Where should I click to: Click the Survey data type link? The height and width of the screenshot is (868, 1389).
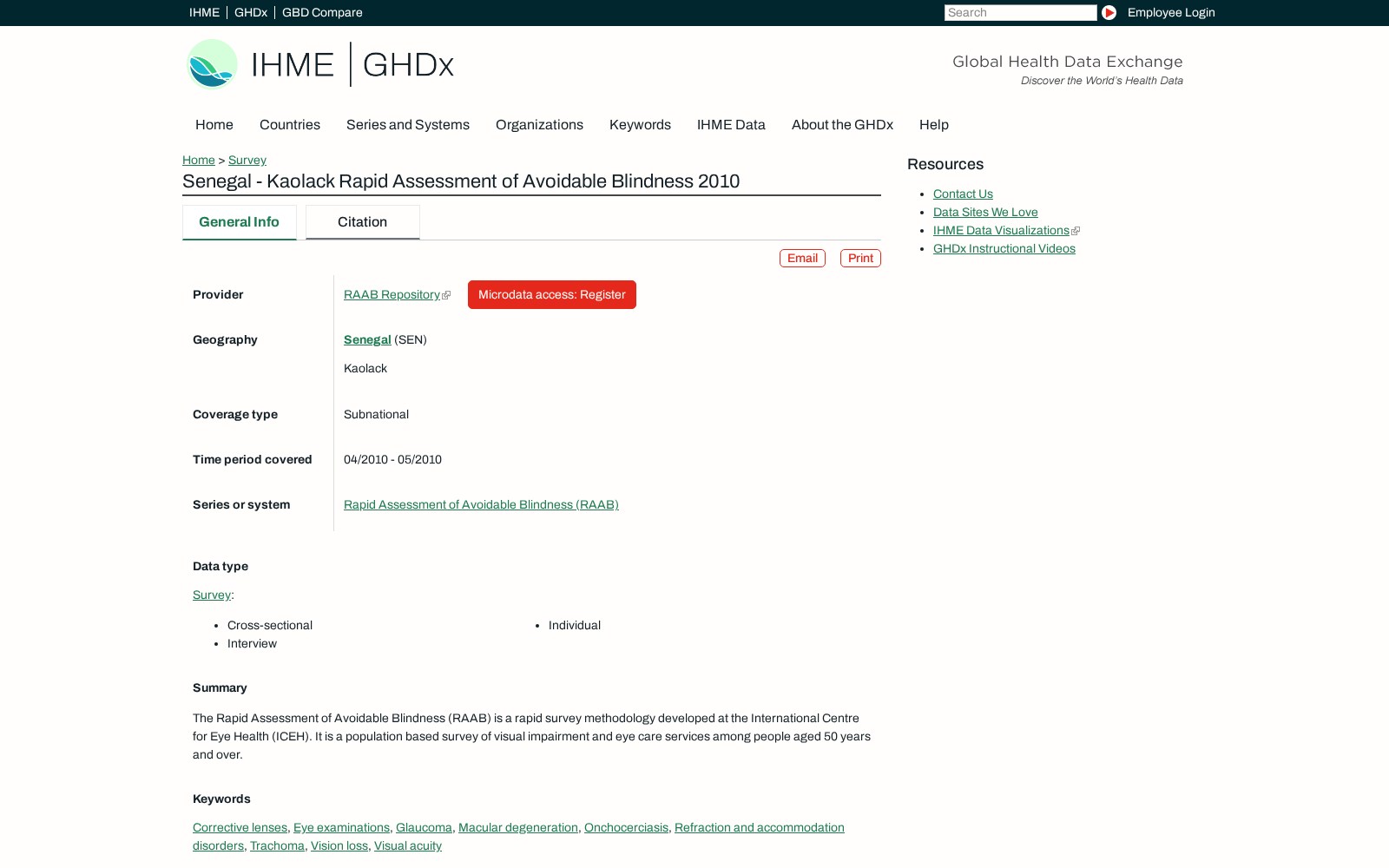(212, 595)
